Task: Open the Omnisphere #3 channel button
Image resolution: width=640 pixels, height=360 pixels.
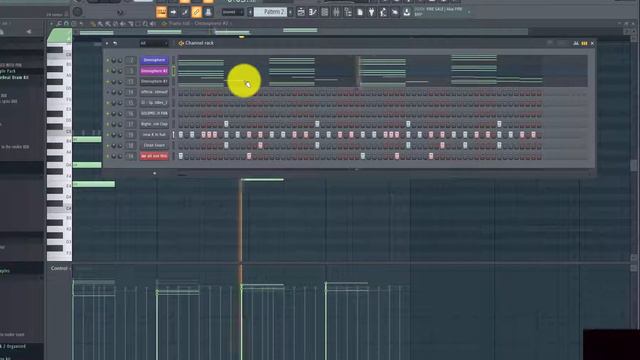Action: pos(154,82)
